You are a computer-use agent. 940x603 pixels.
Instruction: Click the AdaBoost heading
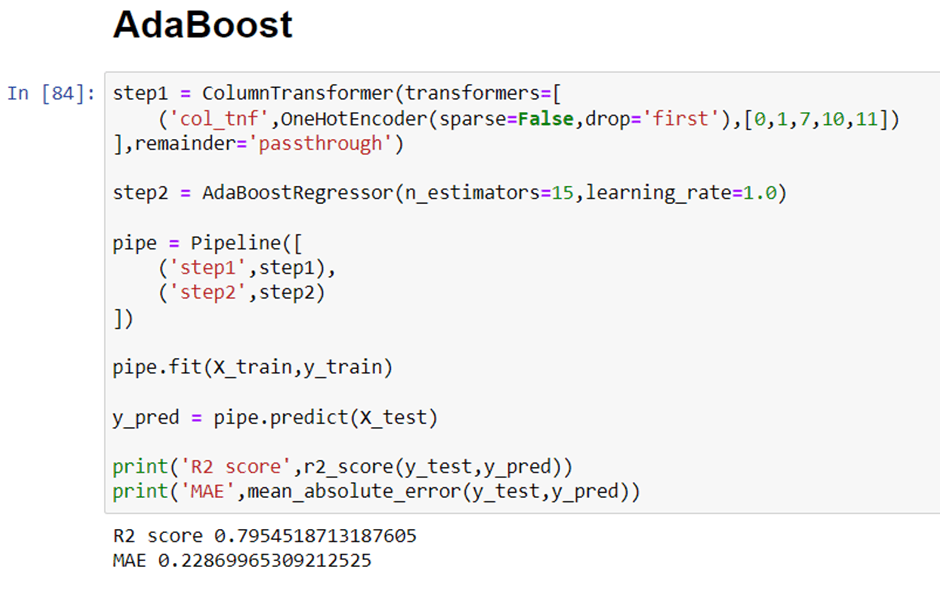click(x=203, y=25)
